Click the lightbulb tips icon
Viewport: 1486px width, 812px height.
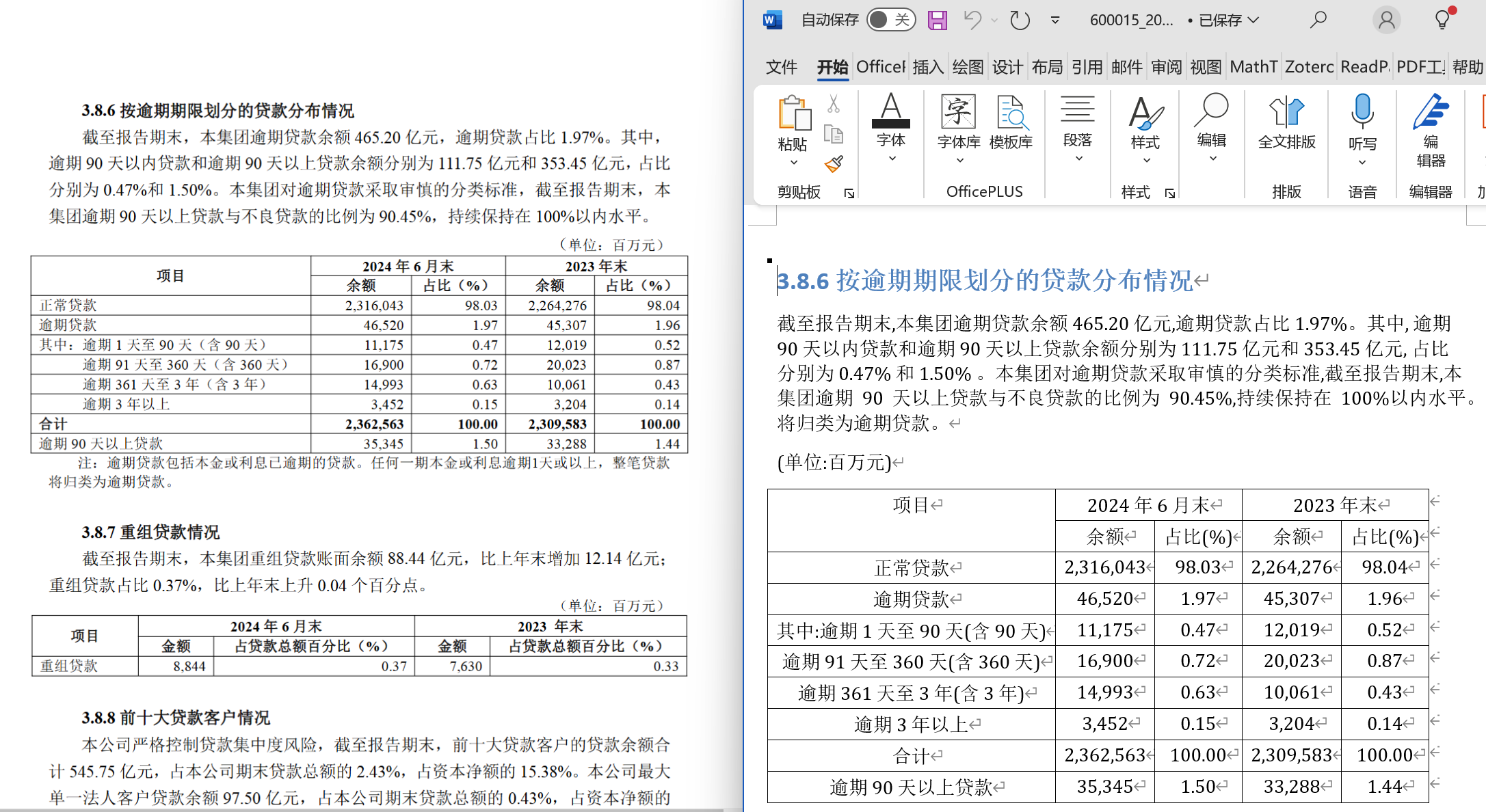(1443, 19)
